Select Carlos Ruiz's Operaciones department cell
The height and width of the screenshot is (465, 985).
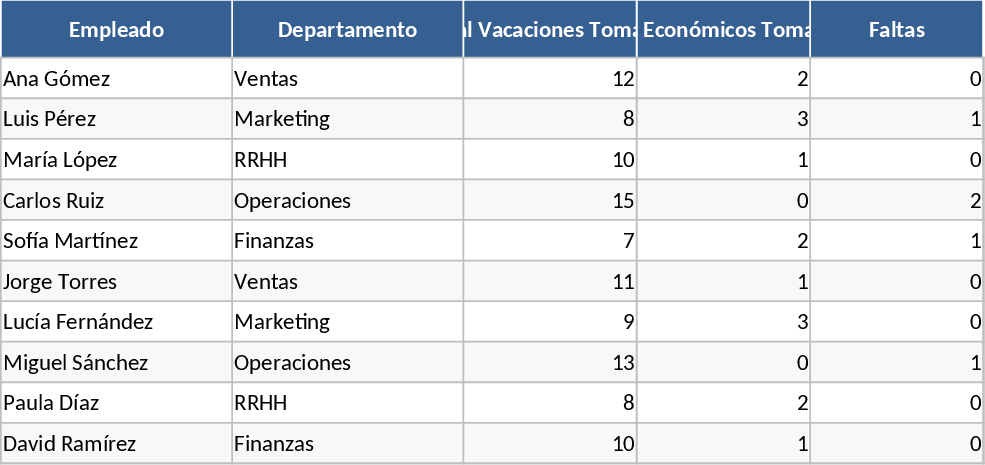point(347,201)
